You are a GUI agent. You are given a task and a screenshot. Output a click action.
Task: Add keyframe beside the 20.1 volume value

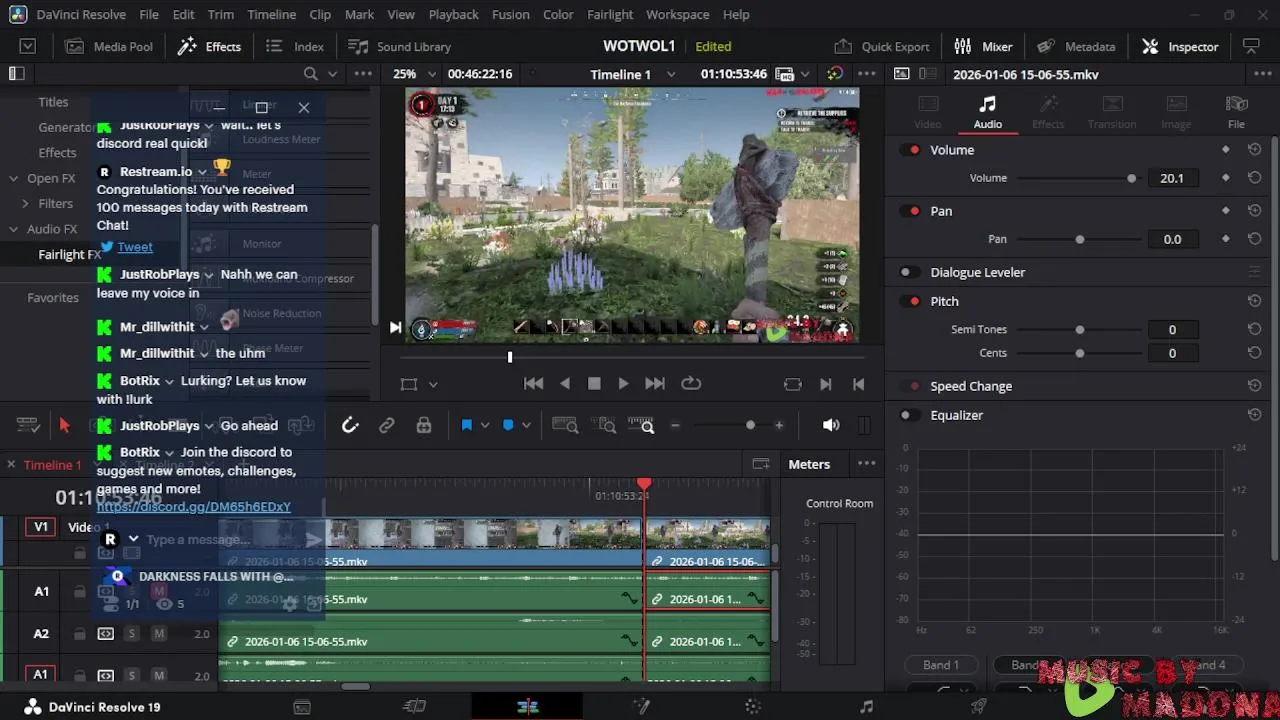(x=1226, y=178)
